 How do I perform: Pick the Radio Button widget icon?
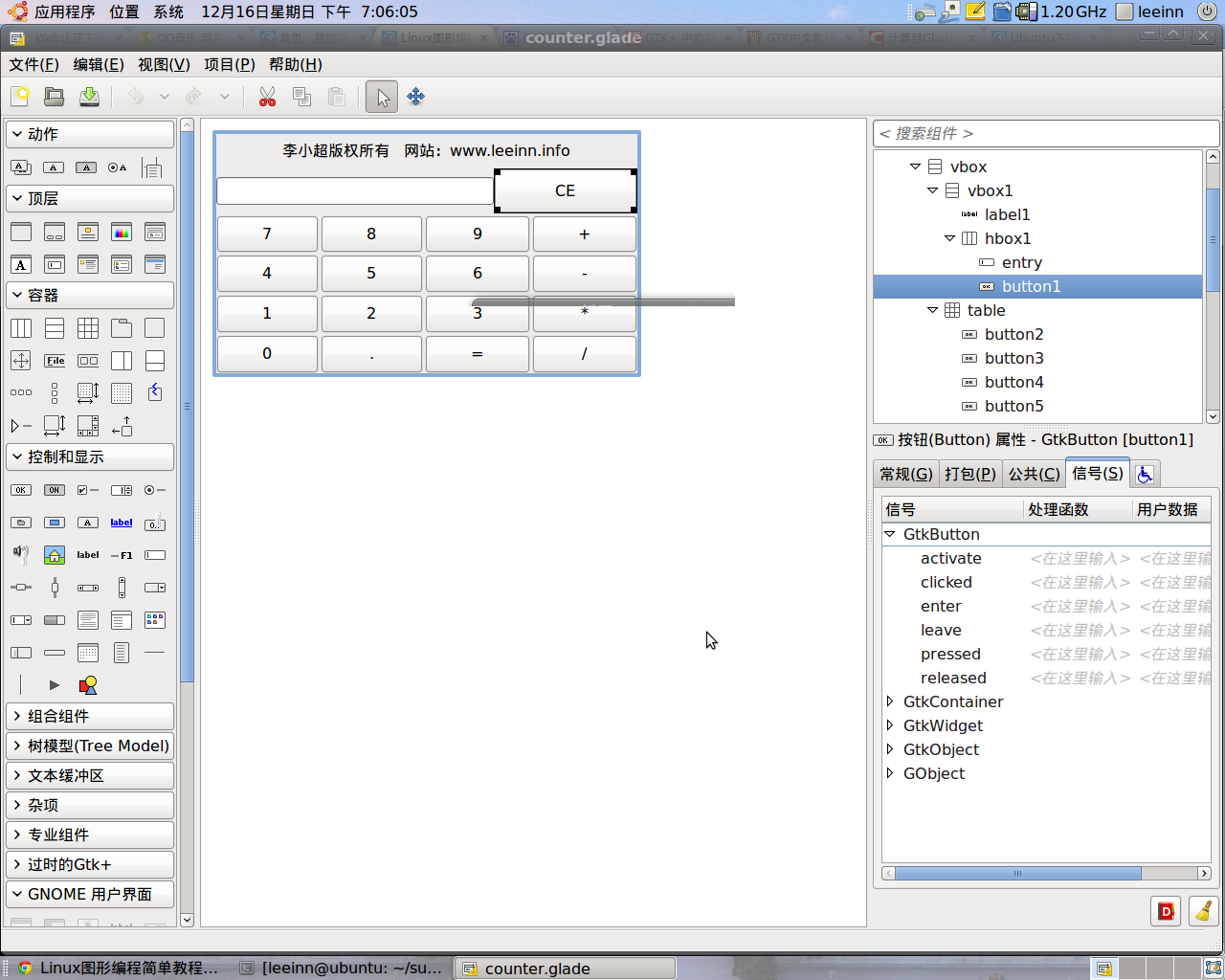point(154,490)
